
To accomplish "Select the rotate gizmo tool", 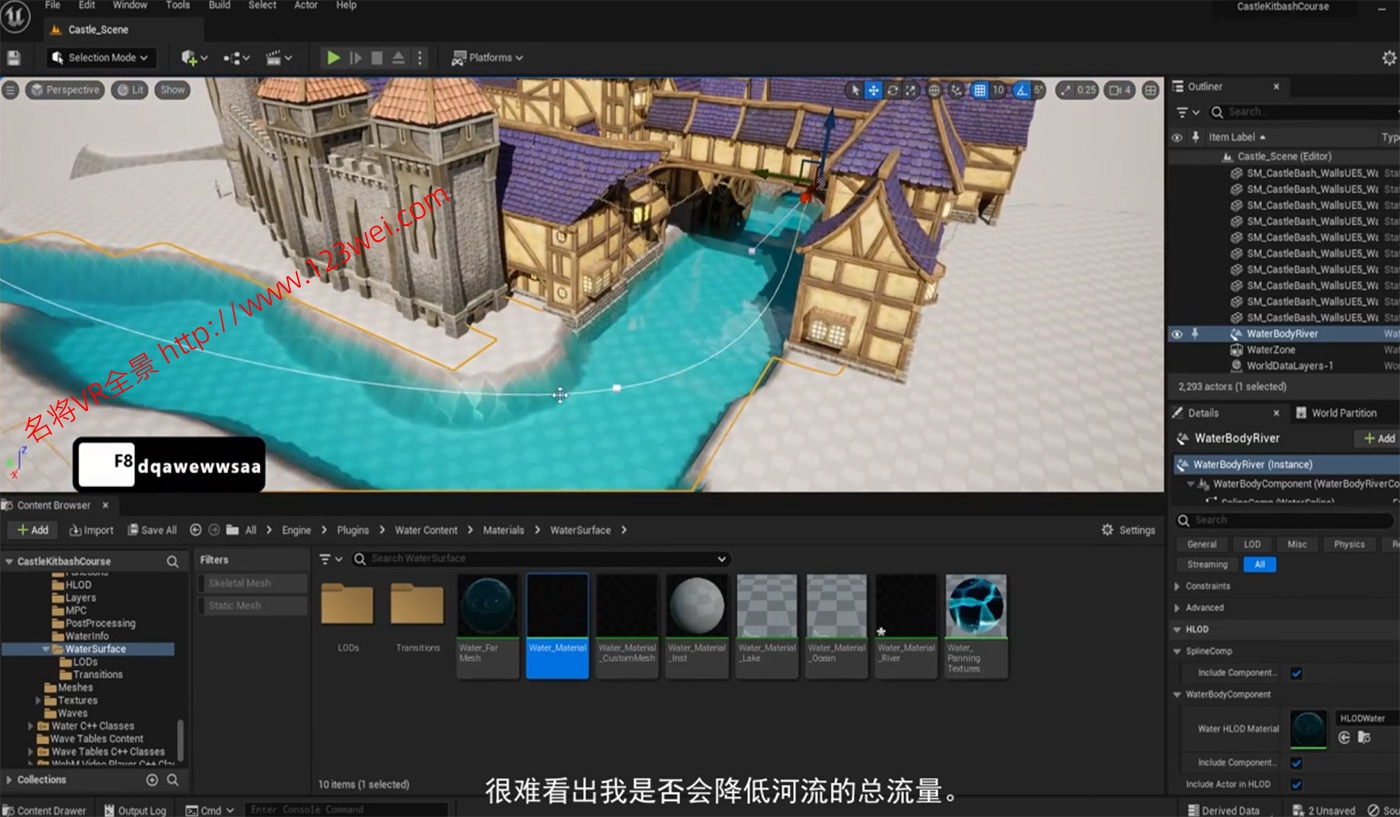I will click(x=892, y=90).
